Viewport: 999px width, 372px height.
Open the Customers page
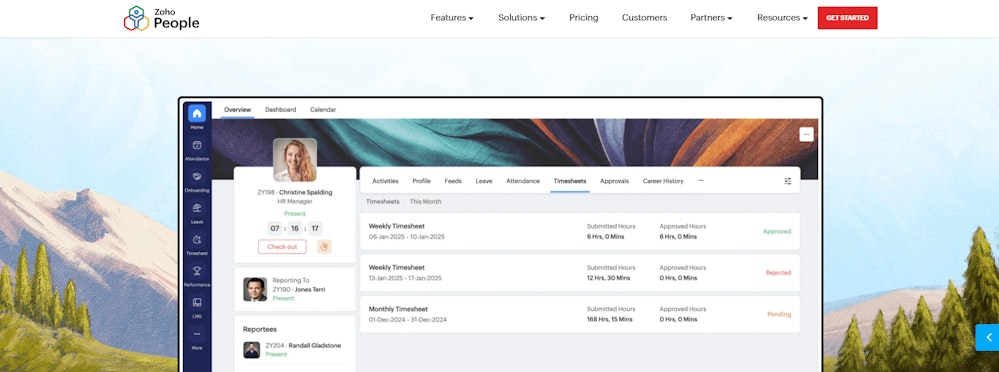coord(644,18)
